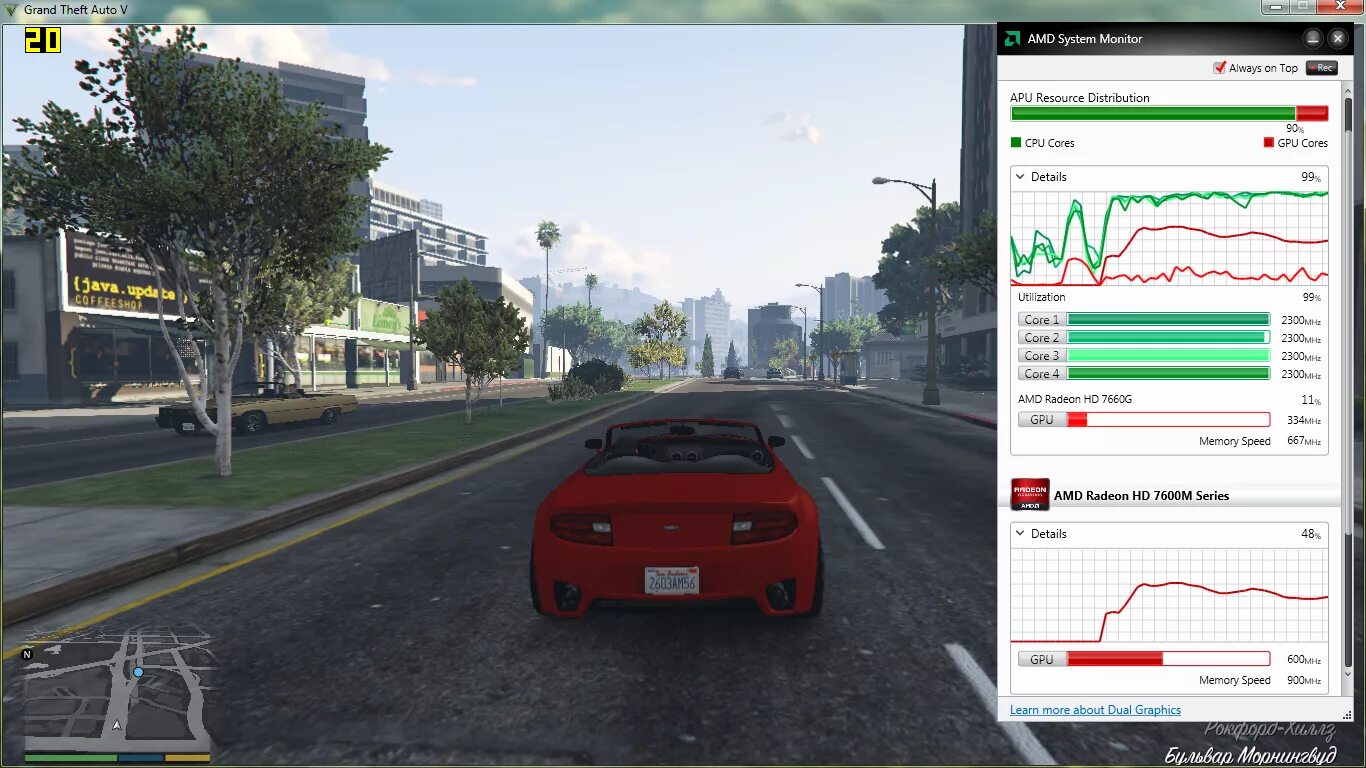Click the green health bar under minimap

point(71,758)
